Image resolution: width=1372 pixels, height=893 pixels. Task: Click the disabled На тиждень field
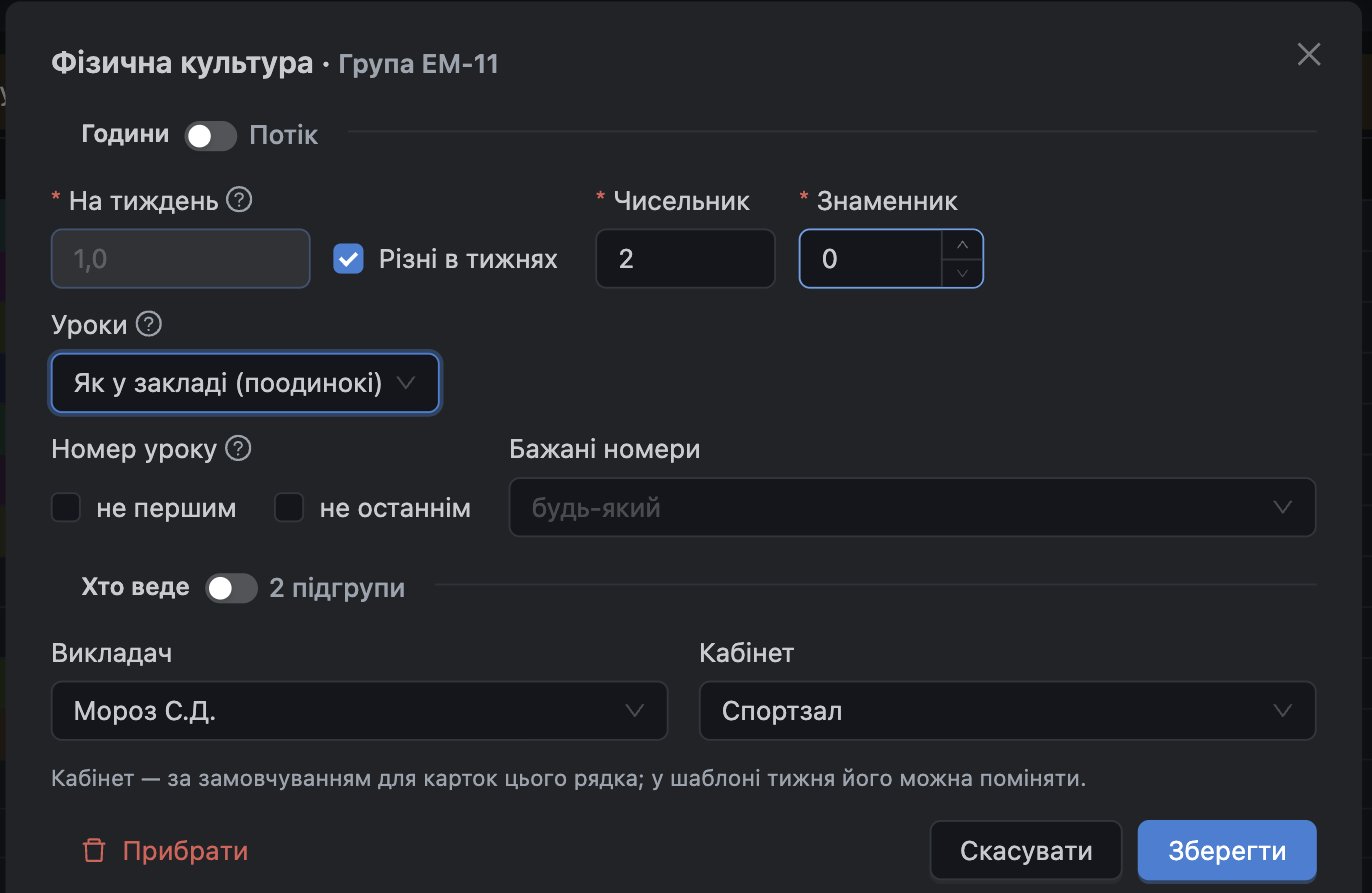(181, 259)
